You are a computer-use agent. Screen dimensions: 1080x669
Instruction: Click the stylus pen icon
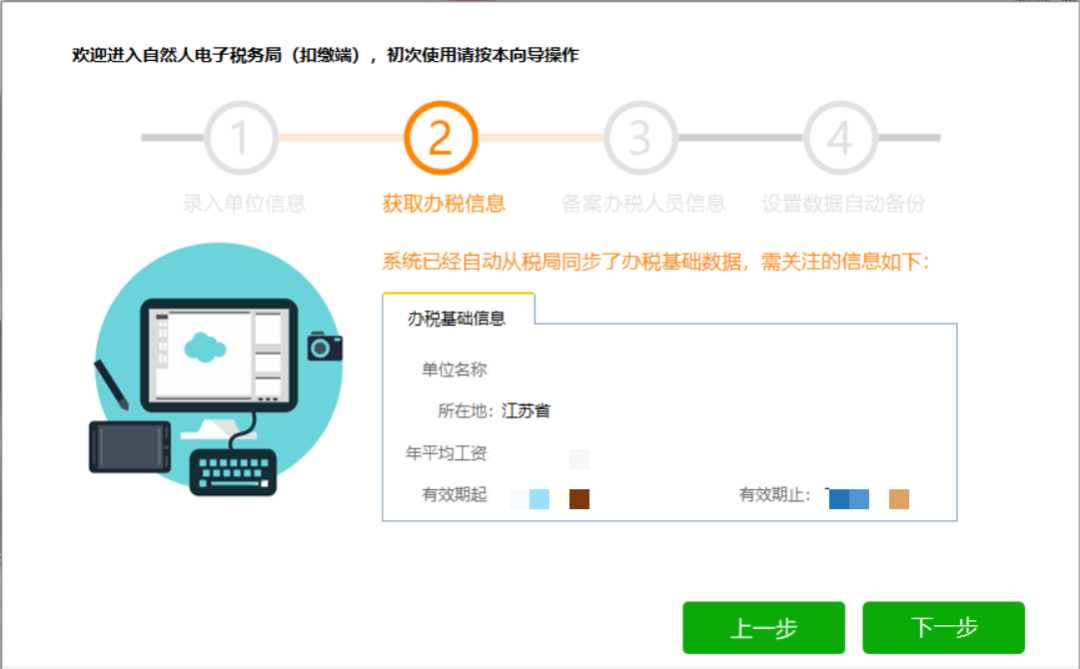(x=111, y=383)
